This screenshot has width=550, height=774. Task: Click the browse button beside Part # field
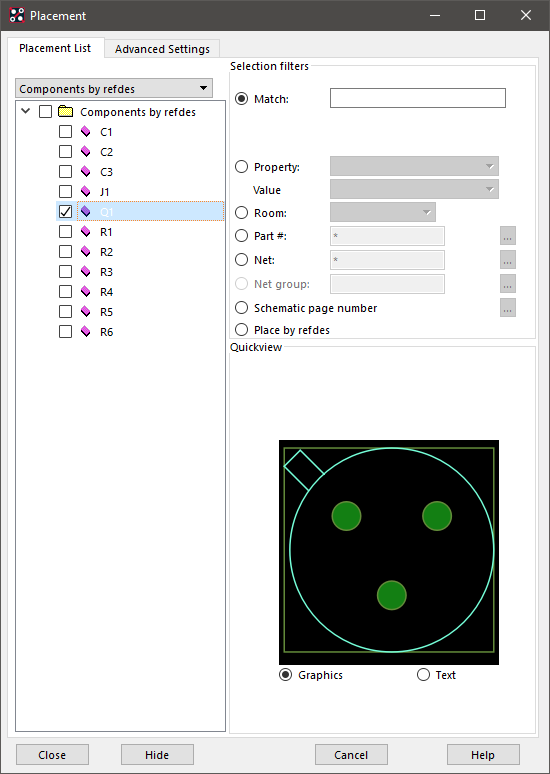(x=508, y=236)
